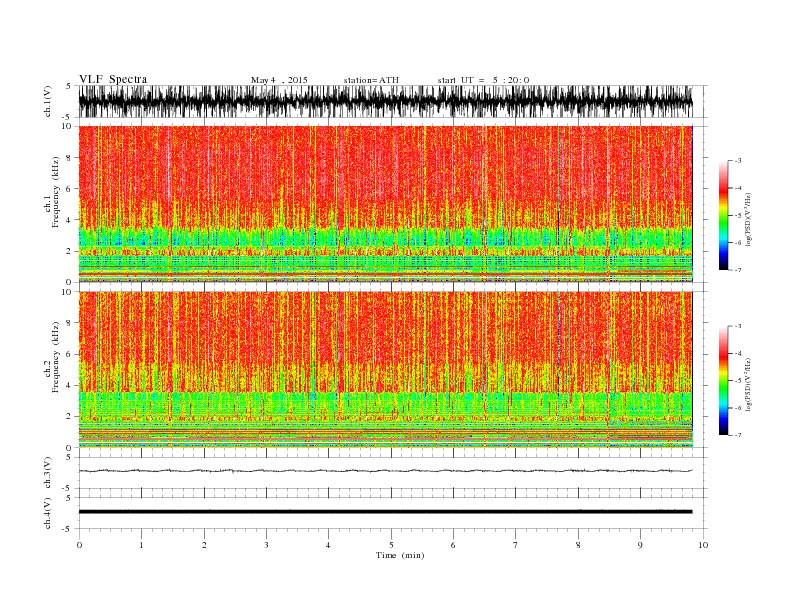Click the '5' voltage tick on ch.1(V) axis
Viewport: 792px width, 612px height.
(69, 86)
